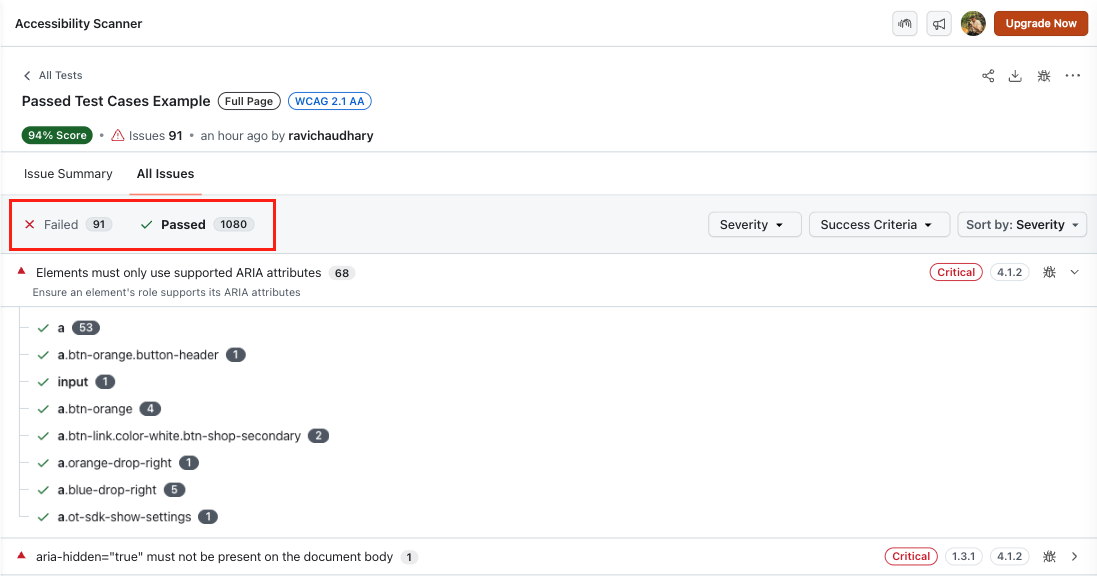1097x576 pixels.
Task: Click the Accessibility Scanner title
Action: coord(78,24)
